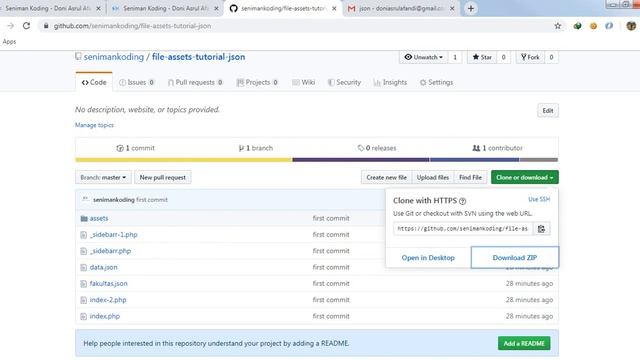
Task: Star this repository
Action: 482,57
